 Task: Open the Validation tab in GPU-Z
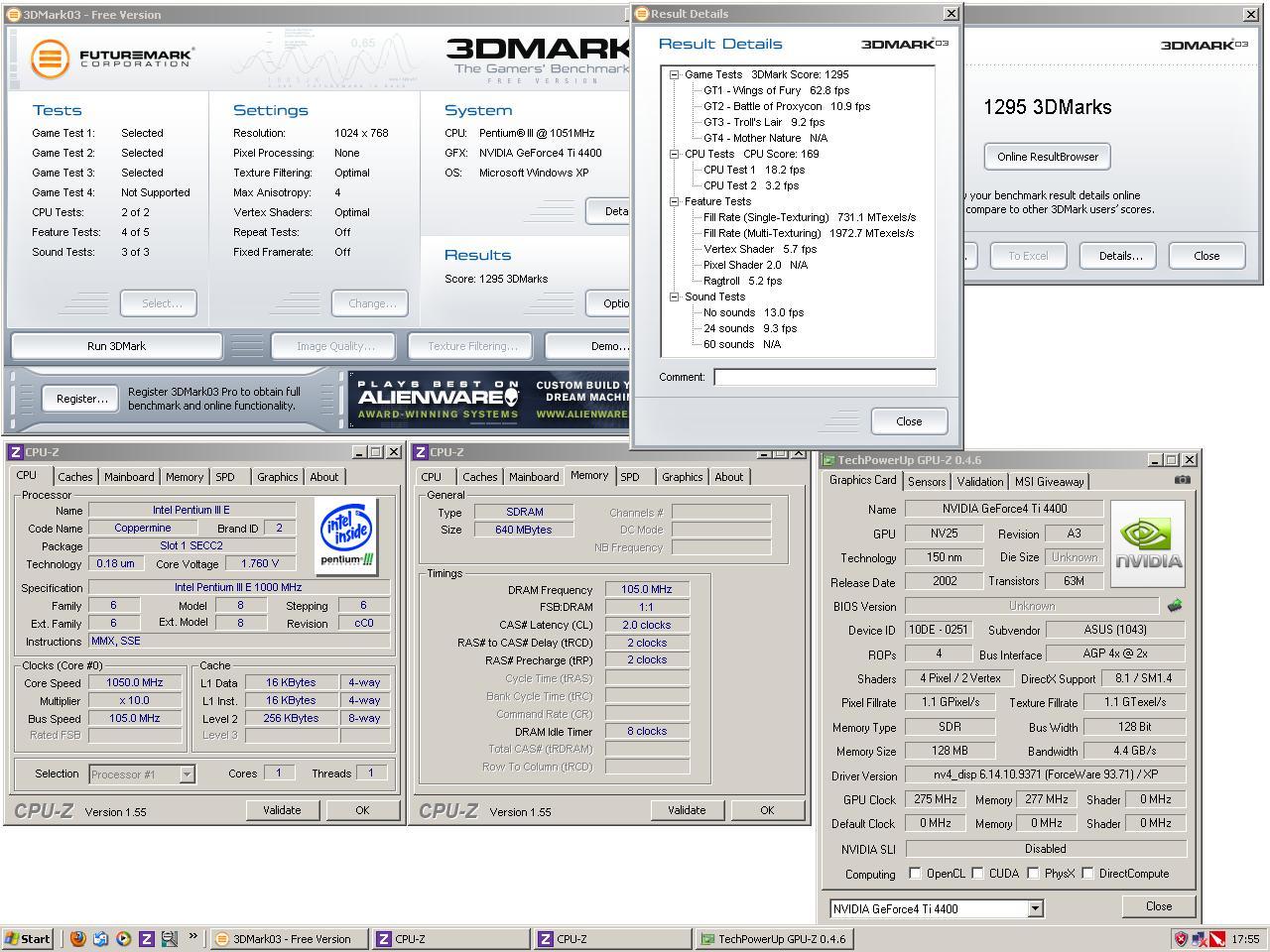pyautogui.click(x=980, y=482)
